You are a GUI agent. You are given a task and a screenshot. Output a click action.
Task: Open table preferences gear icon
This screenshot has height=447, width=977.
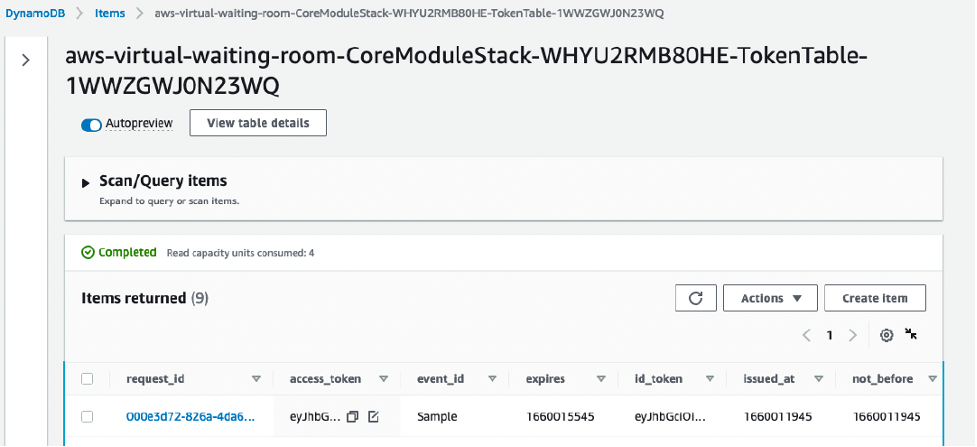[886, 335]
